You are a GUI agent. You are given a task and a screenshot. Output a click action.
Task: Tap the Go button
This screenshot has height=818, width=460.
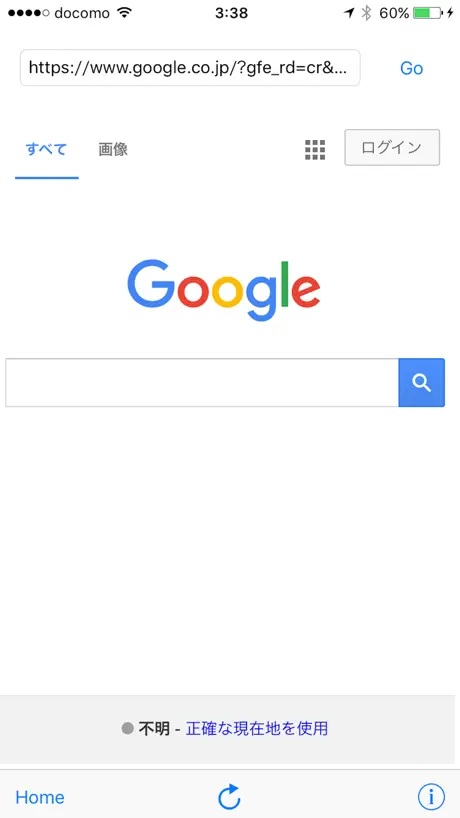point(411,68)
